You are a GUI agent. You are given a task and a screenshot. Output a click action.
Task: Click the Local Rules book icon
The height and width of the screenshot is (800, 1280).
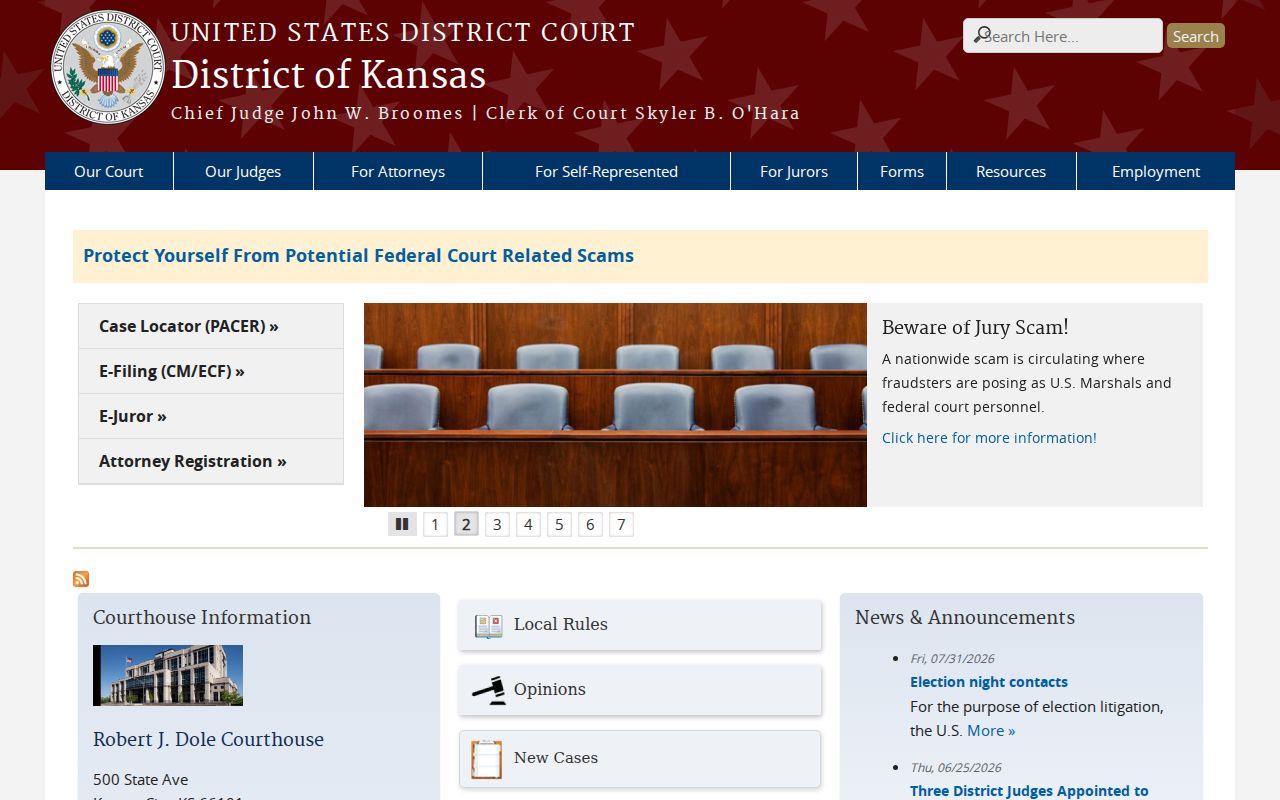click(x=488, y=626)
